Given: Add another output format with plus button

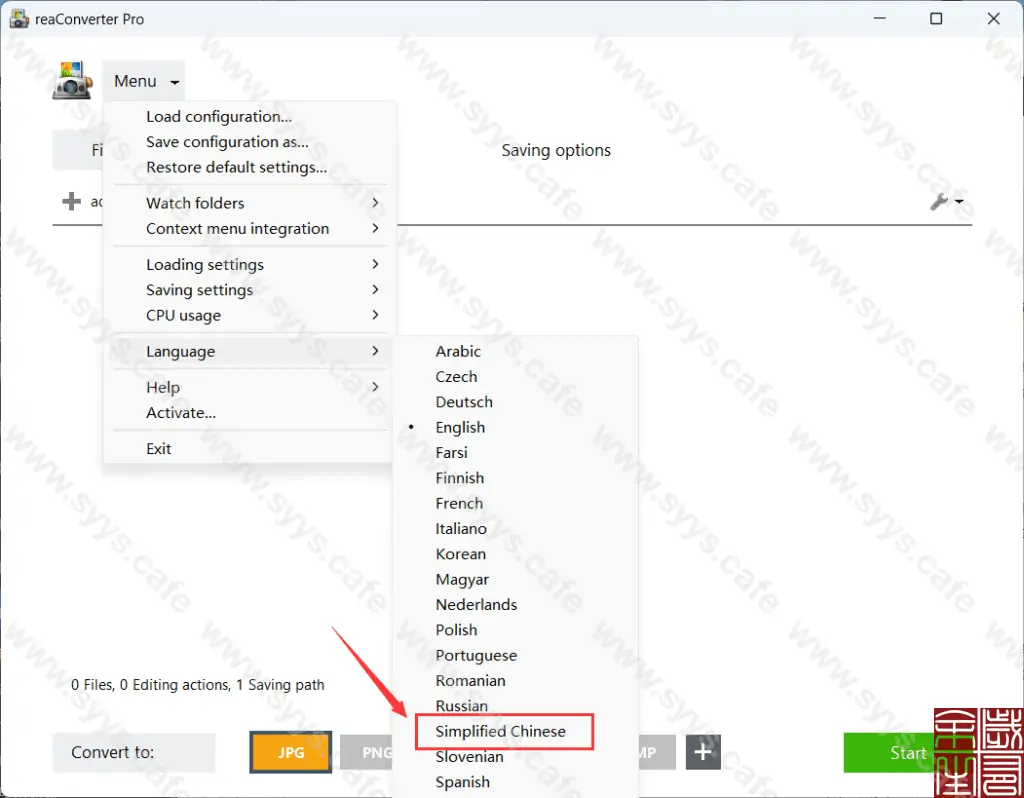Looking at the screenshot, I should tap(703, 752).
